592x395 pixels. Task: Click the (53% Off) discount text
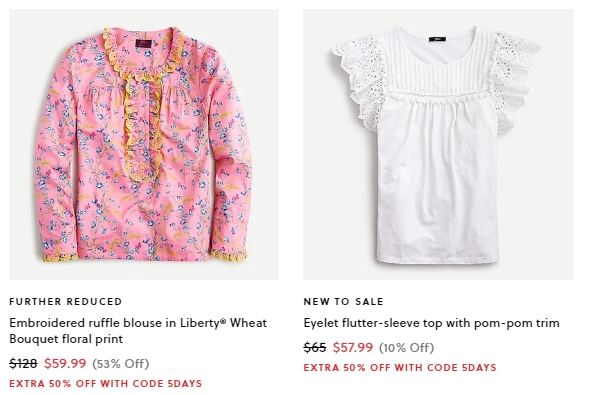point(120,363)
